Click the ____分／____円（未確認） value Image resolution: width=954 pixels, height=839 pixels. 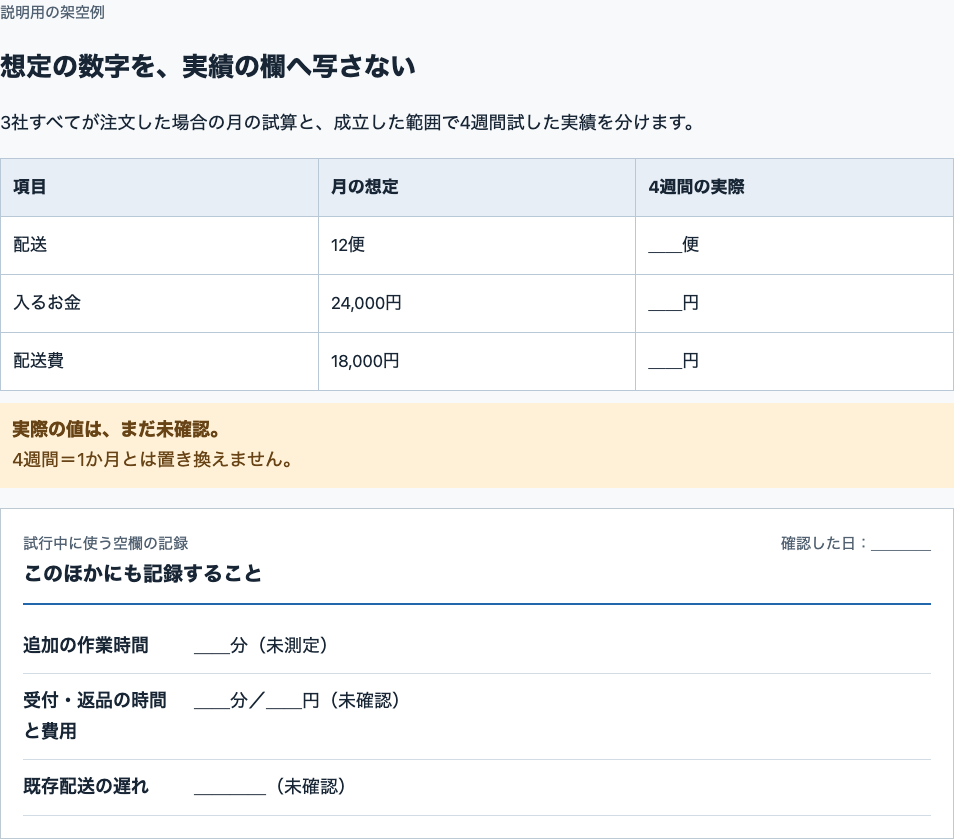point(298,700)
